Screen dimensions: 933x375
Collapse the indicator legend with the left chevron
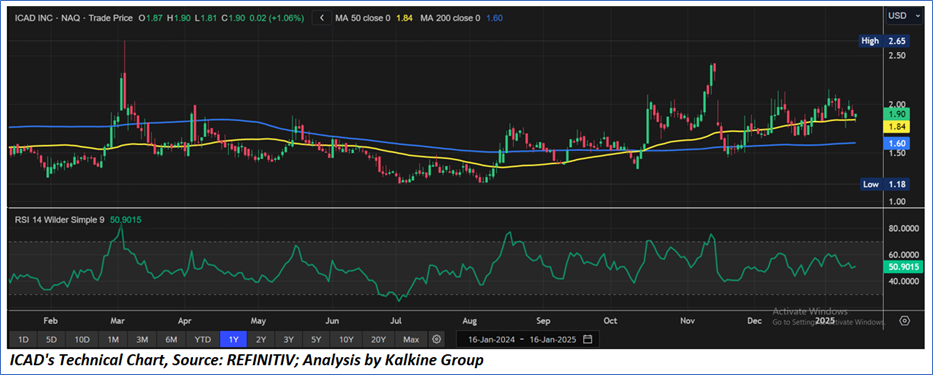322,18
